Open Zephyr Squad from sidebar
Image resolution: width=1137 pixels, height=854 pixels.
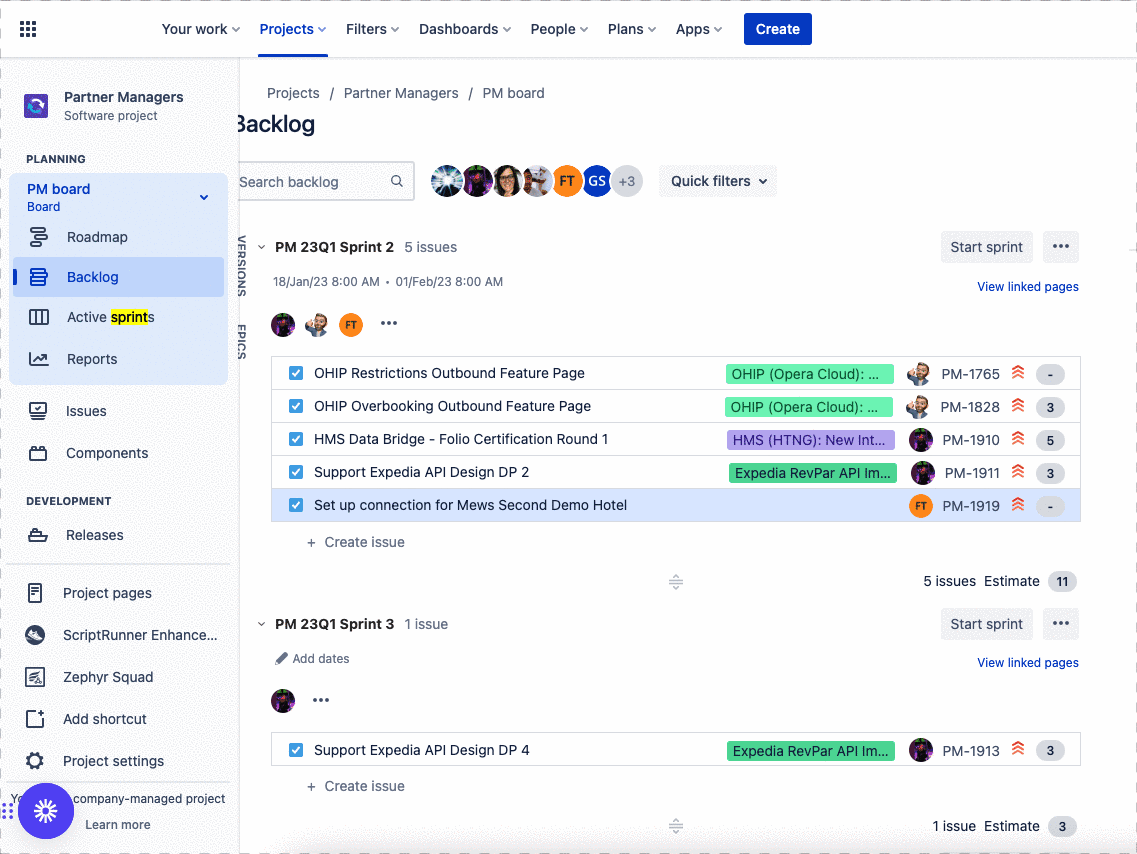tap(108, 677)
